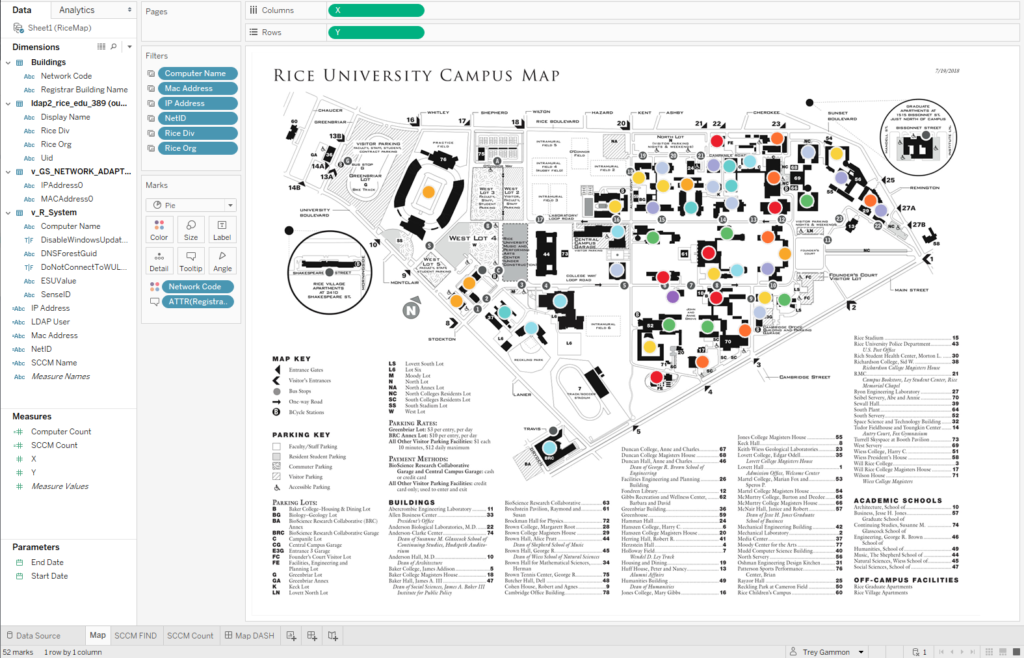Click tooltip icon beside ATTR(Registra.. pill
Screen dimensions: 1024x658
pyautogui.click(x=155, y=302)
